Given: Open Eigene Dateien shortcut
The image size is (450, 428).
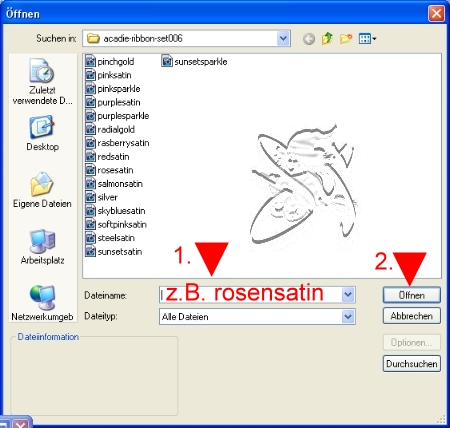Looking at the screenshot, I should point(42,190).
